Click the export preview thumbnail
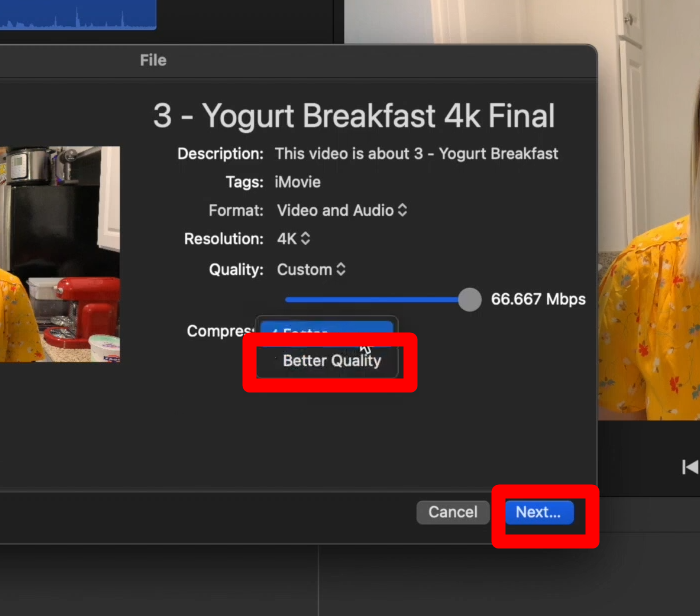 click(x=60, y=254)
